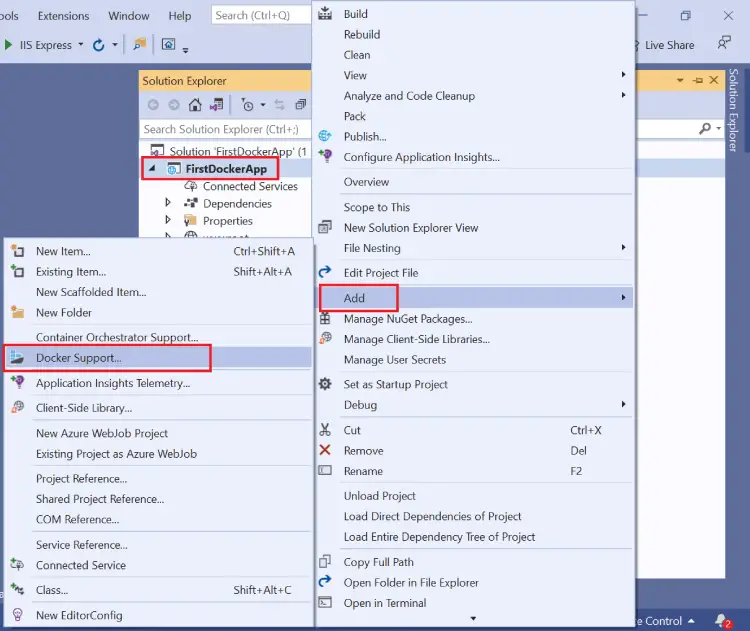Select Unload Project
750x631 pixels.
379,496
